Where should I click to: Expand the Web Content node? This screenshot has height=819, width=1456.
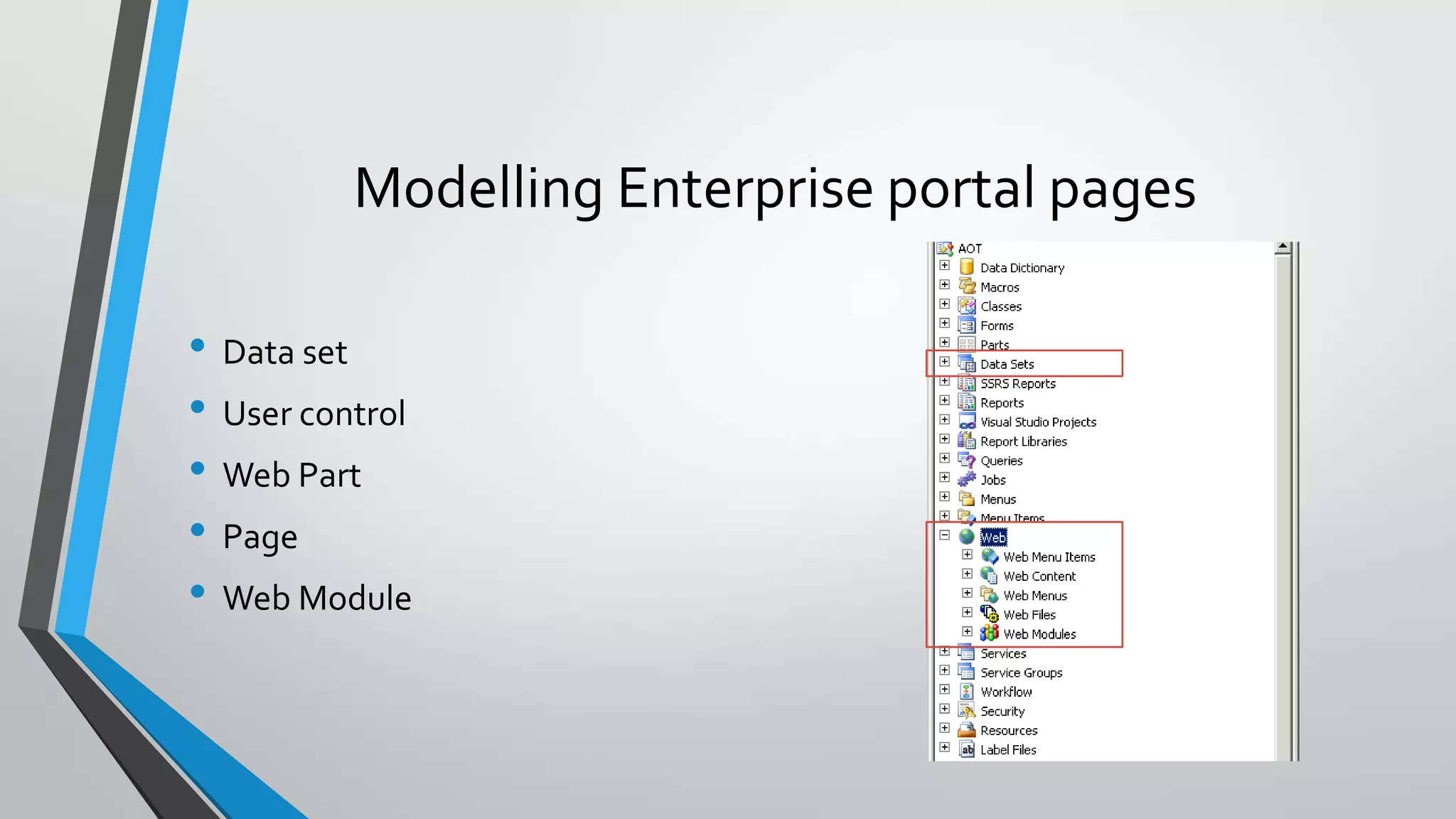(968, 573)
